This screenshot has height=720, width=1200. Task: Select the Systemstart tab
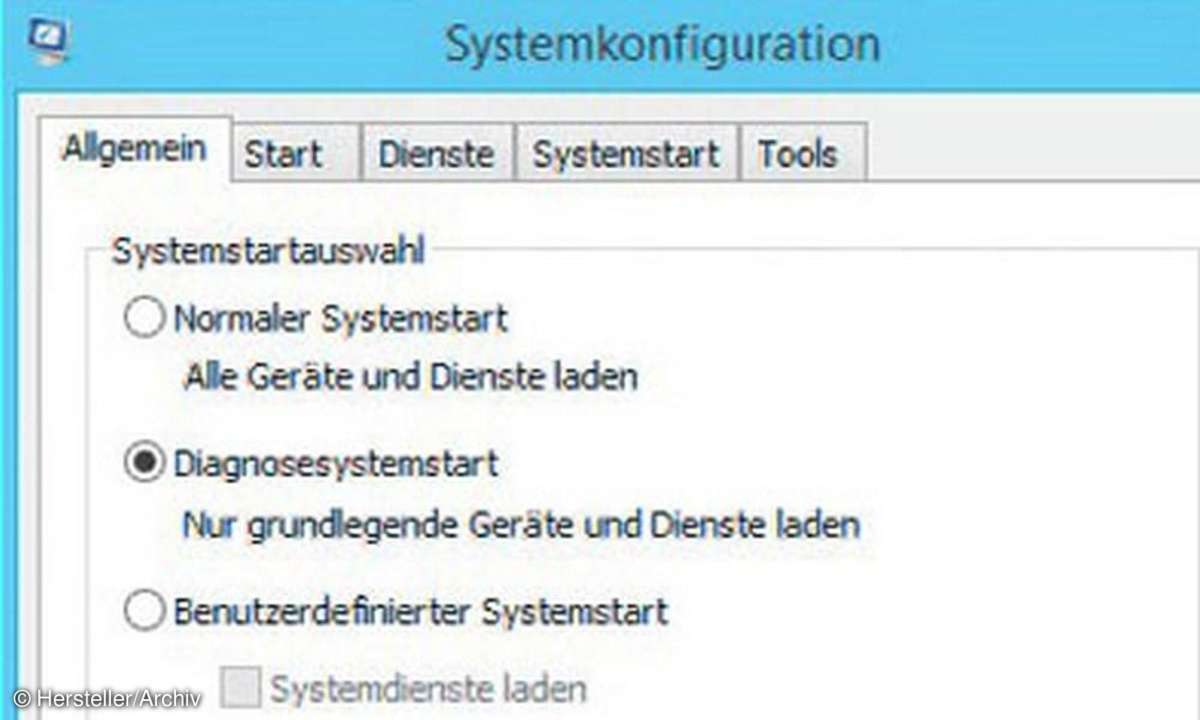(x=626, y=154)
